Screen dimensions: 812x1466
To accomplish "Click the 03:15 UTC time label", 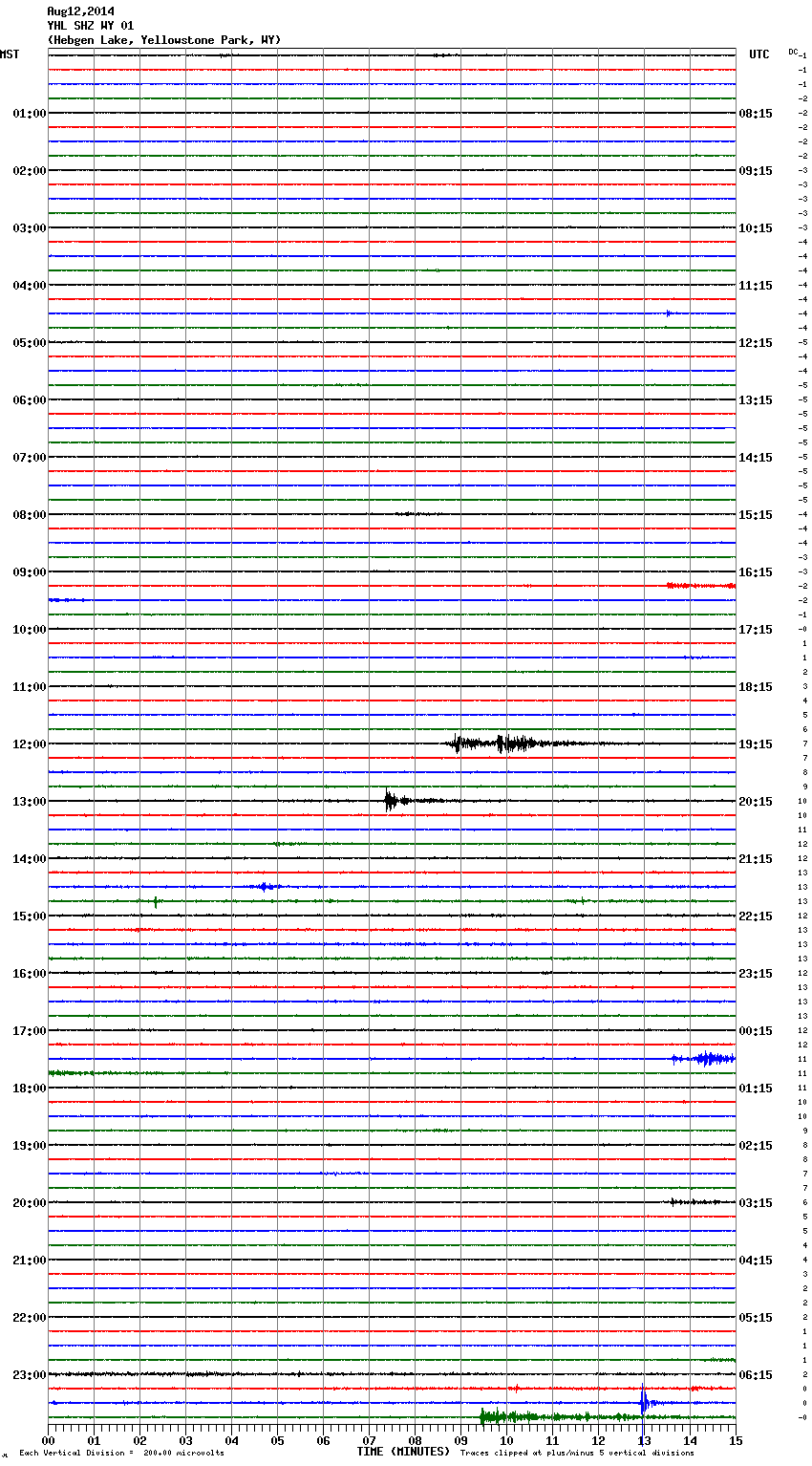I will pos(756,1203).
